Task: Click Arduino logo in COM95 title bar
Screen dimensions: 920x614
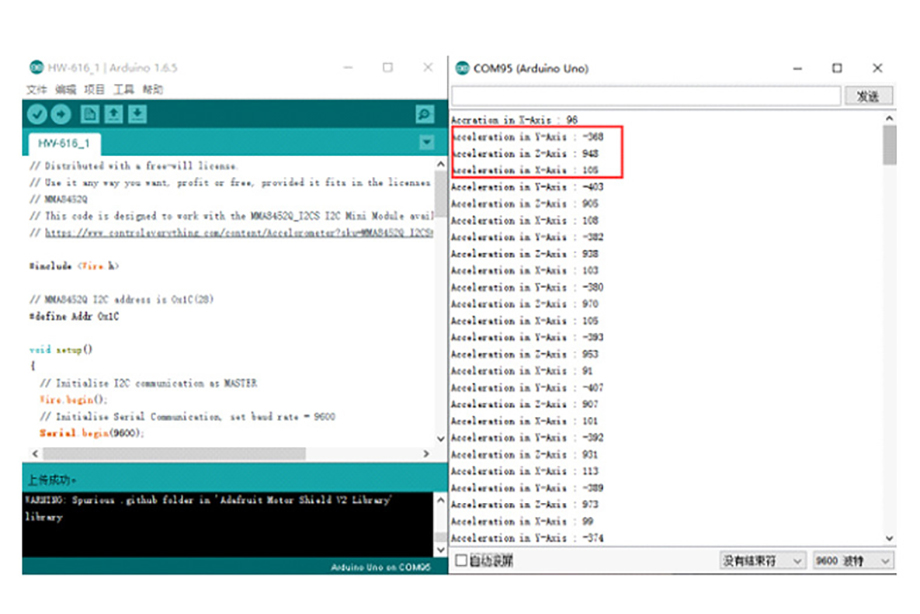Action: tap(462, 68)
